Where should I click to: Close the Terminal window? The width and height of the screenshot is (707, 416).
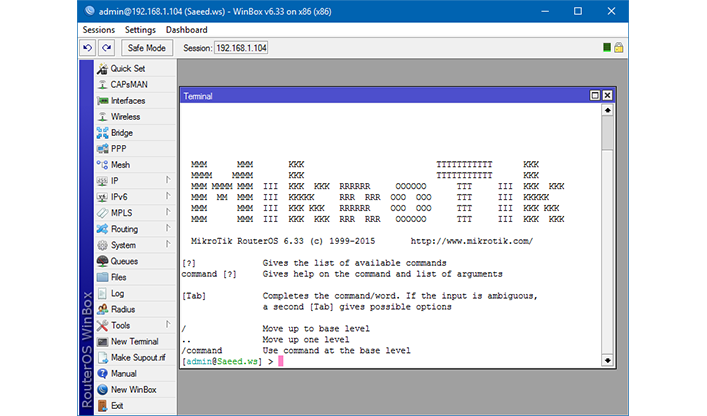click(x=607, y=96)
